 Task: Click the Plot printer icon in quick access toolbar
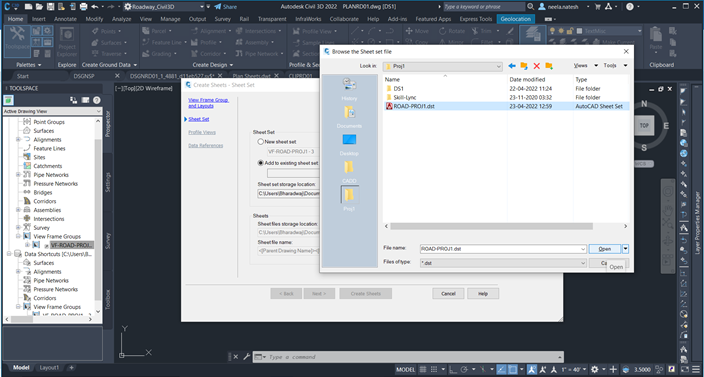pyautogui.click(x=84, y=7)
